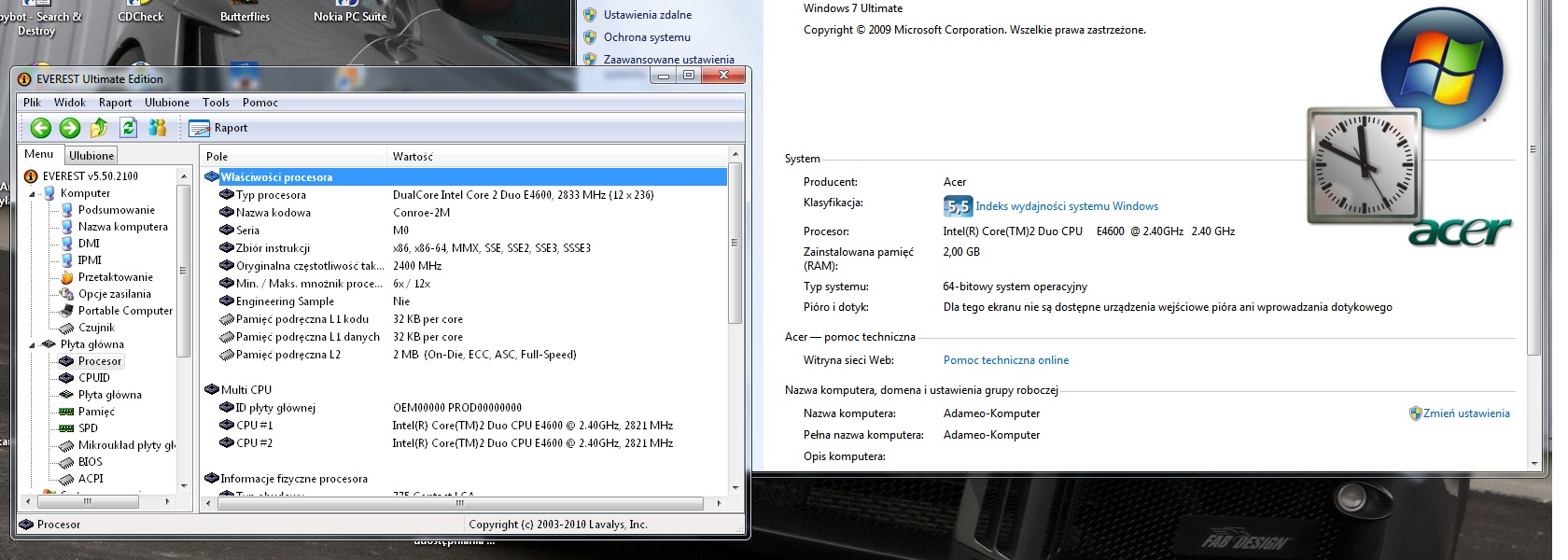Click the analog clock desktop gadget
The image size is (1568, 560).
(x=1364, y=166)
